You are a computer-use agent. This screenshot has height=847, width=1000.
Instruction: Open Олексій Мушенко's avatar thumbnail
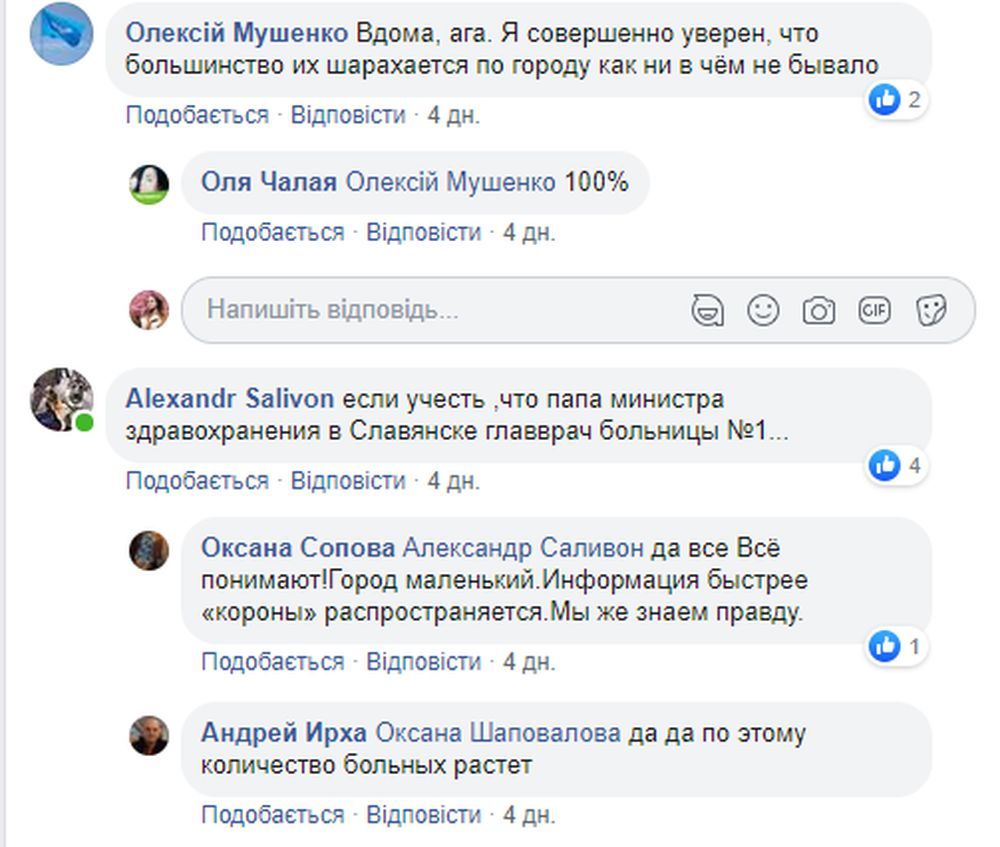62,33
